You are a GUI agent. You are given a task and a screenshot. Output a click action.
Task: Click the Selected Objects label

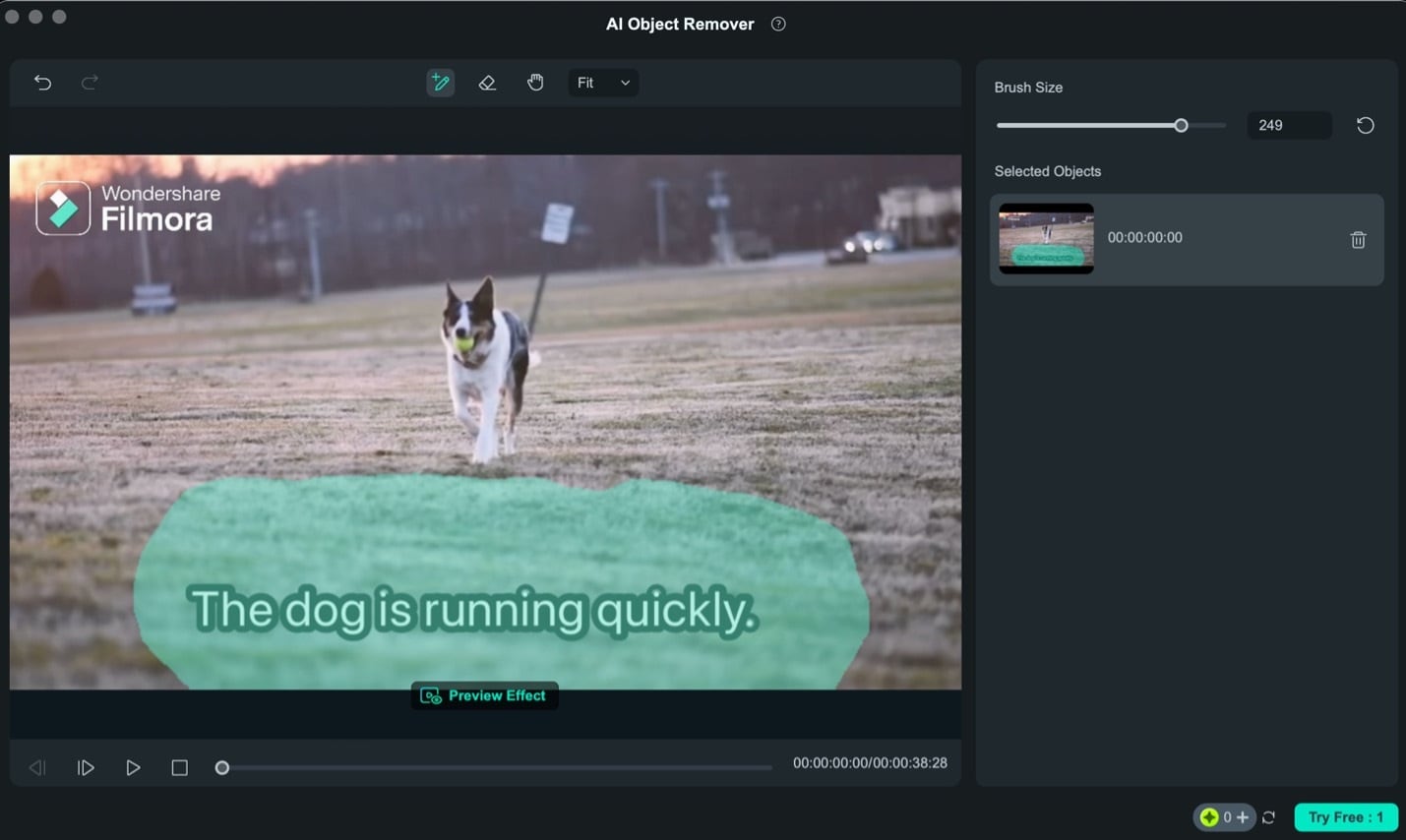1047,171
